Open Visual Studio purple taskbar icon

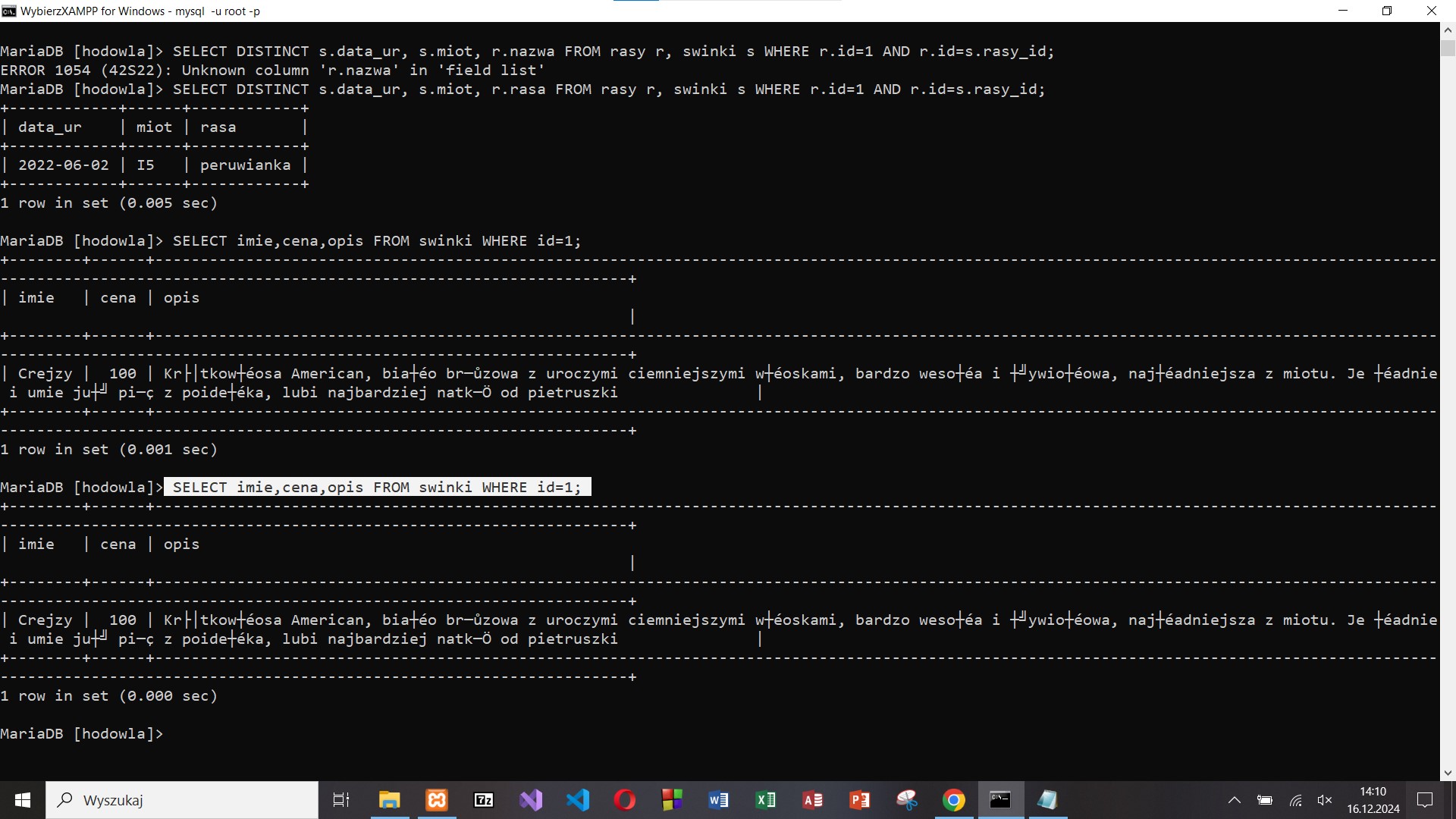tap(531, 800)
